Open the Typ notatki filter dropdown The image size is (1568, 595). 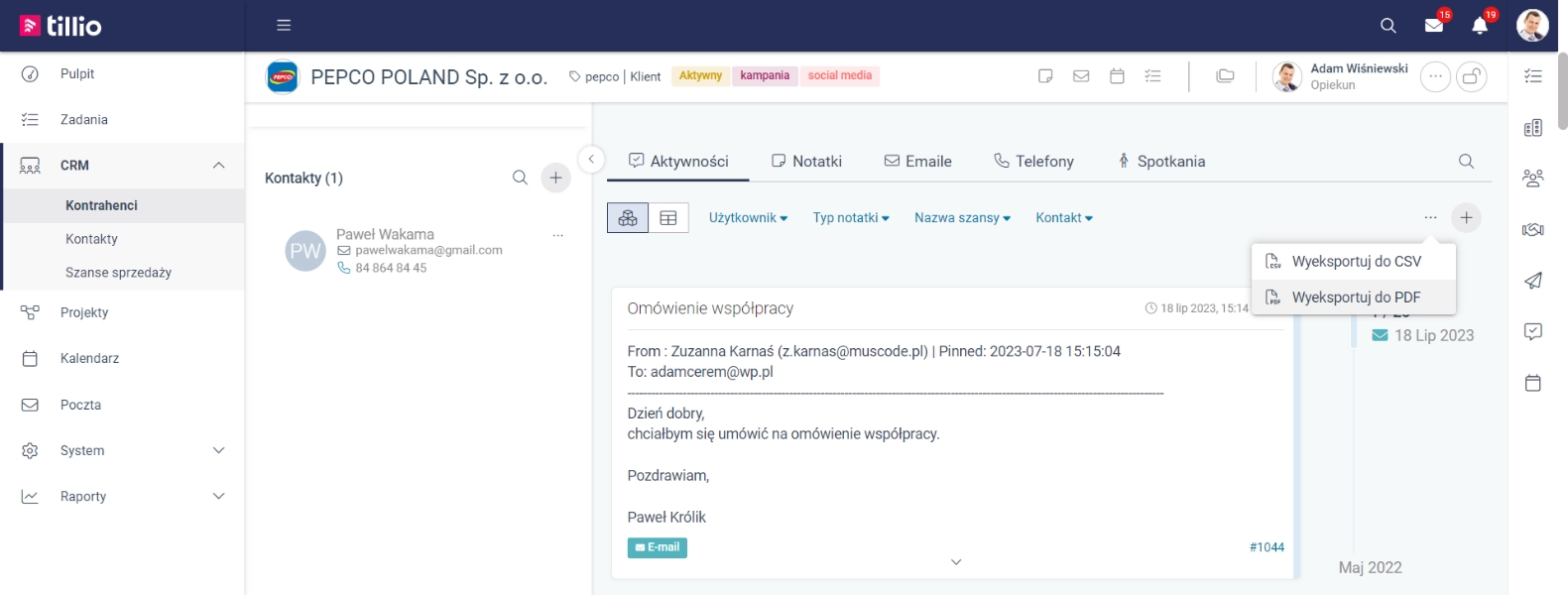click(x=851, y=218)
